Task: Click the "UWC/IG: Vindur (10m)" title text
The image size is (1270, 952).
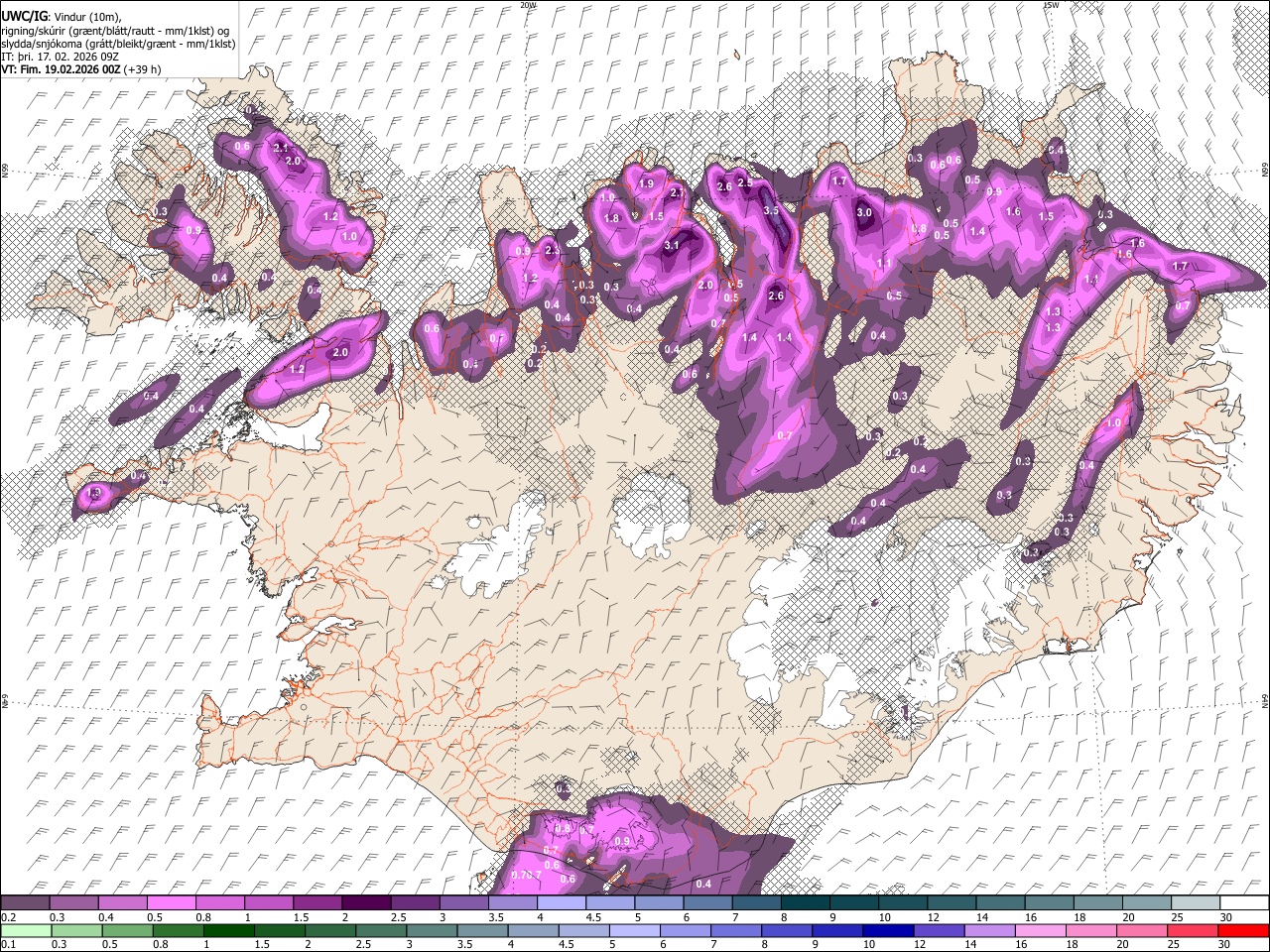Action: 60,17
